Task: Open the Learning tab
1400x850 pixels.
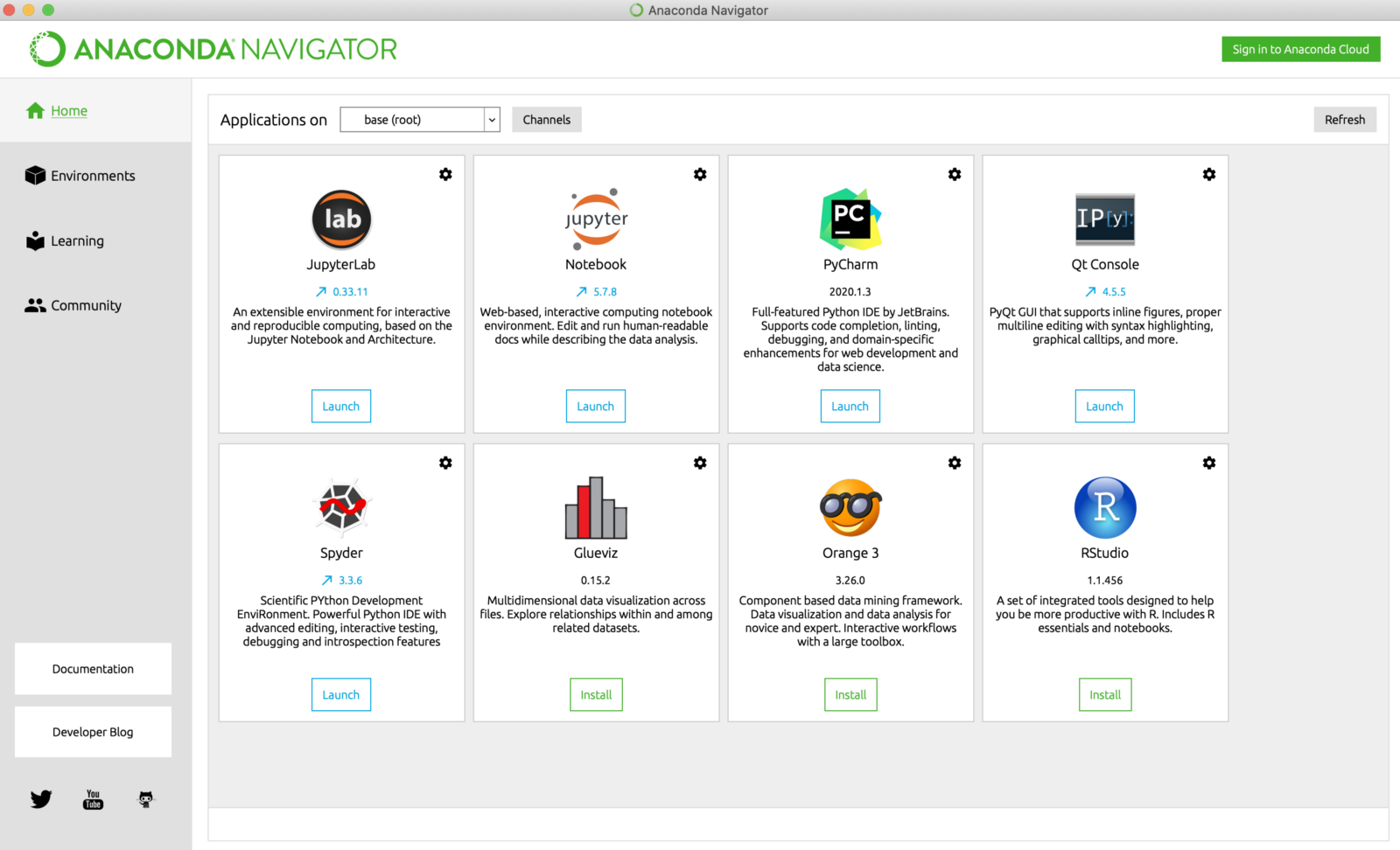Action: click(65, 240)
